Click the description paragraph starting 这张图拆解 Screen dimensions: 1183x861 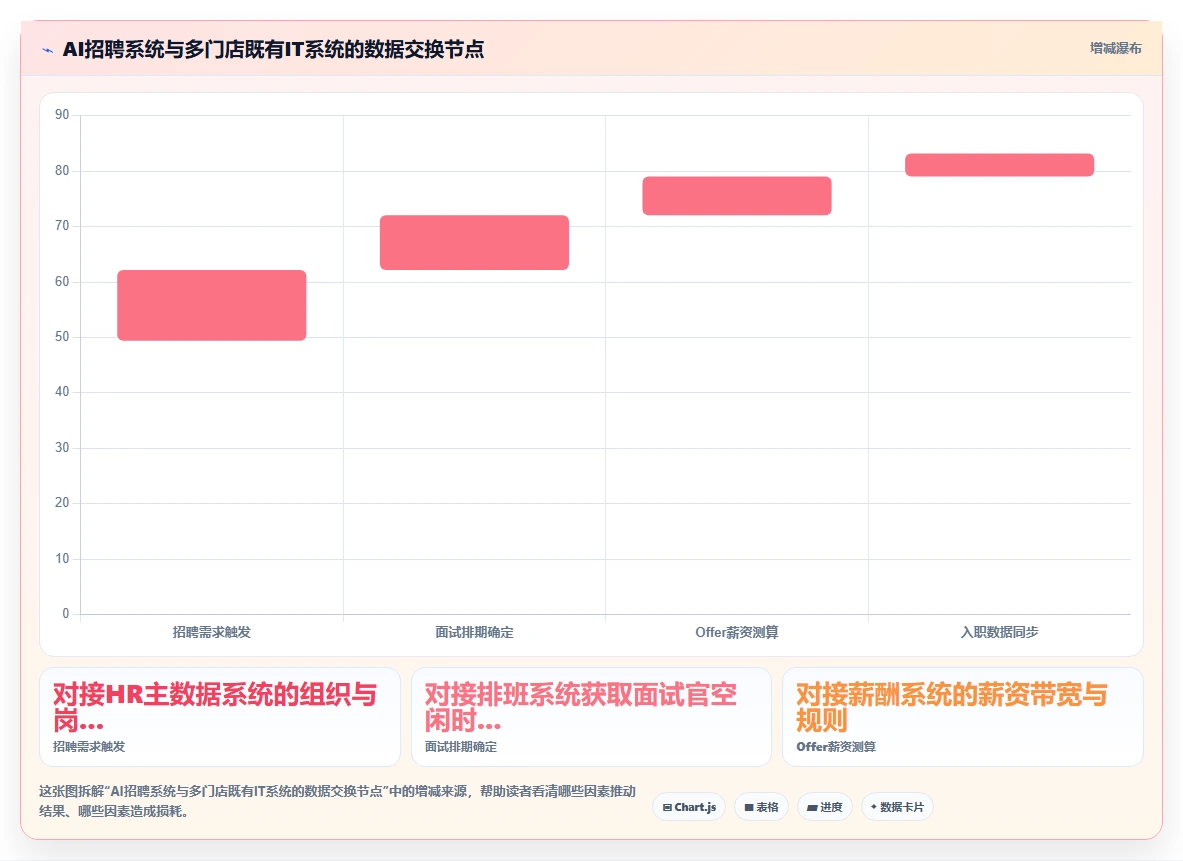click(x=337, y=801)
